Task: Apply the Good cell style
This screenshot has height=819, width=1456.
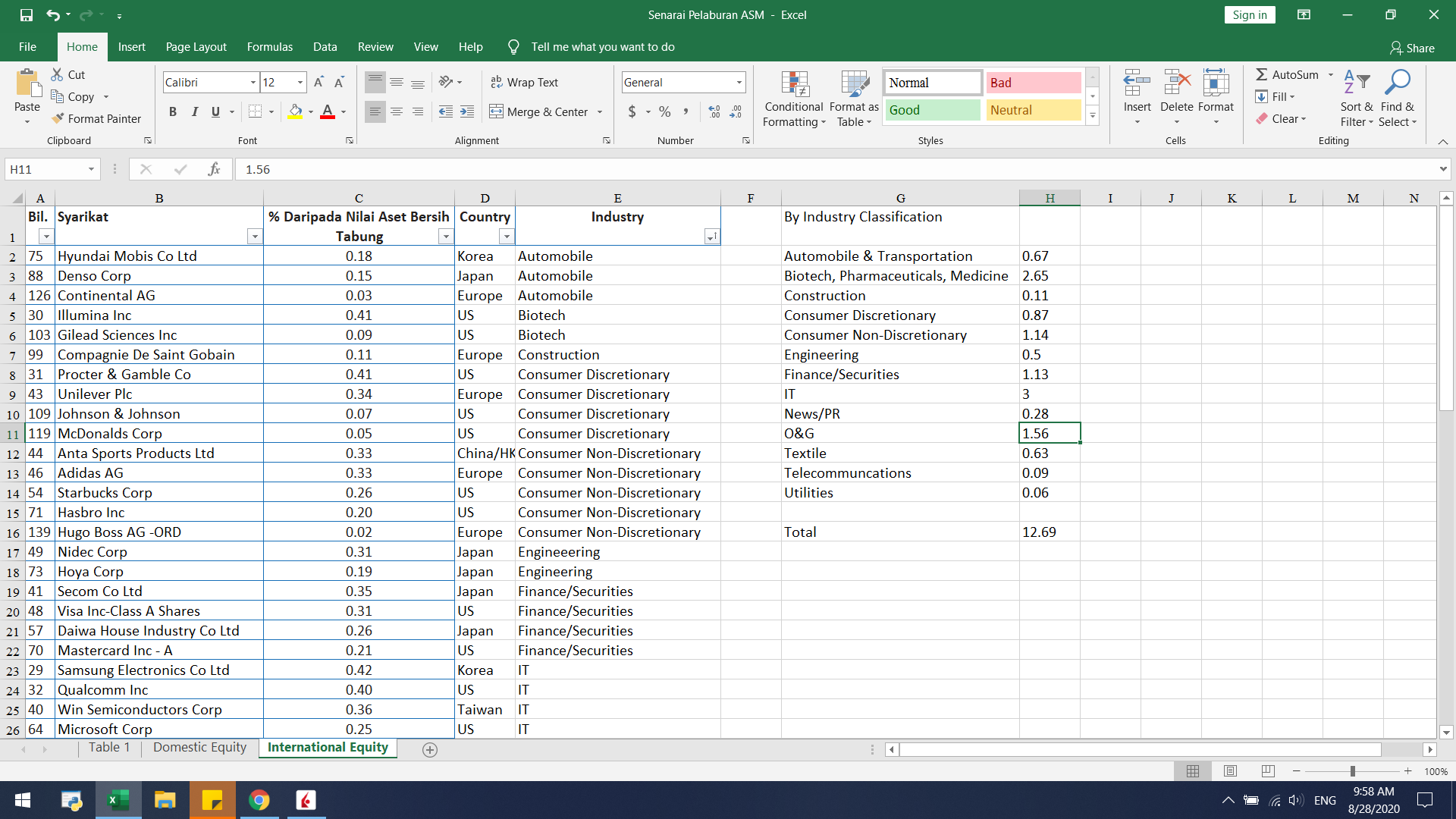Action: [x=932, y=110]
